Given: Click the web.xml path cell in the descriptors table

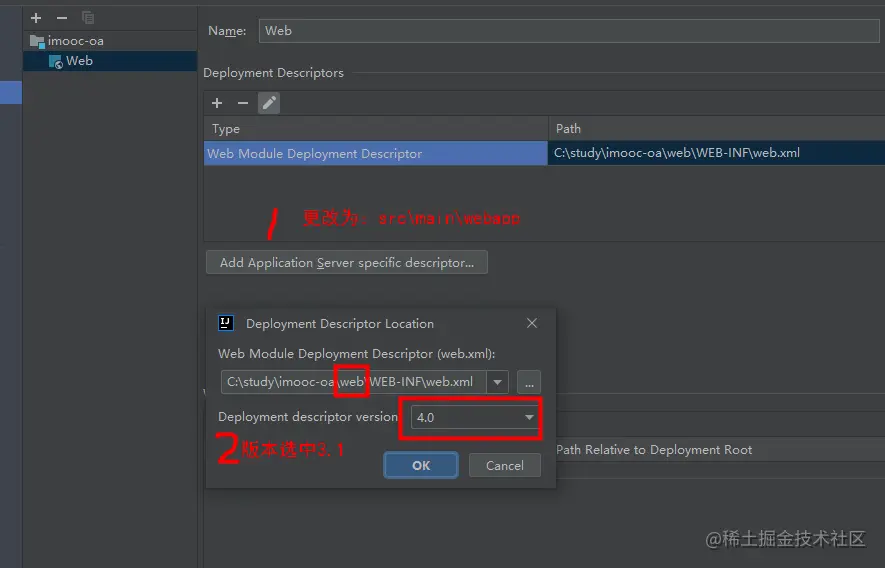Looking at the screenshot, I should tap(717, 153).
